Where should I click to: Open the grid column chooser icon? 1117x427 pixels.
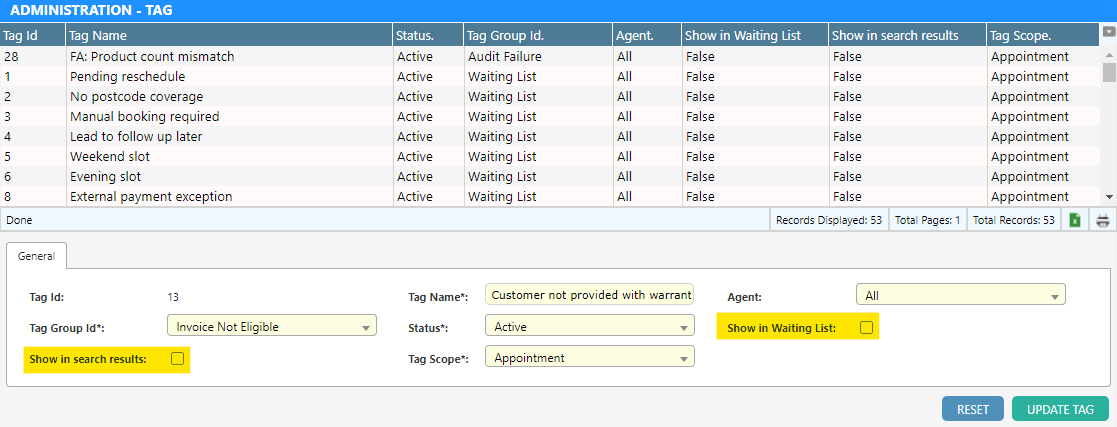pos(1108,33)
